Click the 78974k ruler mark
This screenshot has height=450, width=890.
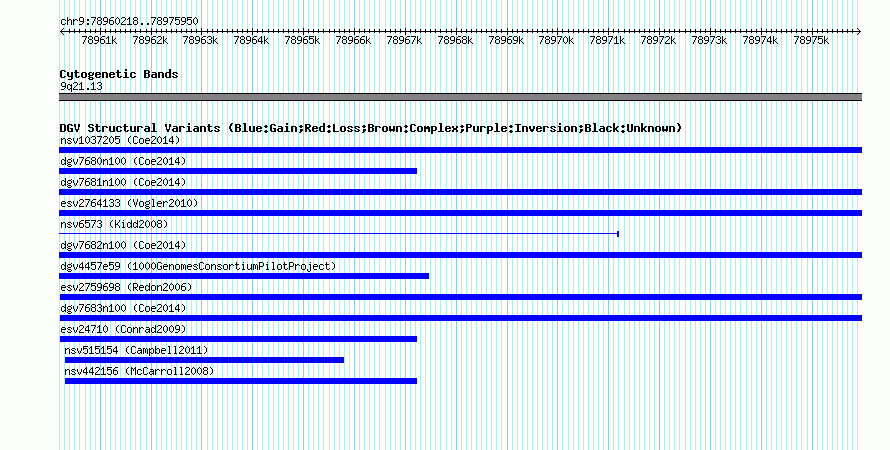[x=761, y=40]
